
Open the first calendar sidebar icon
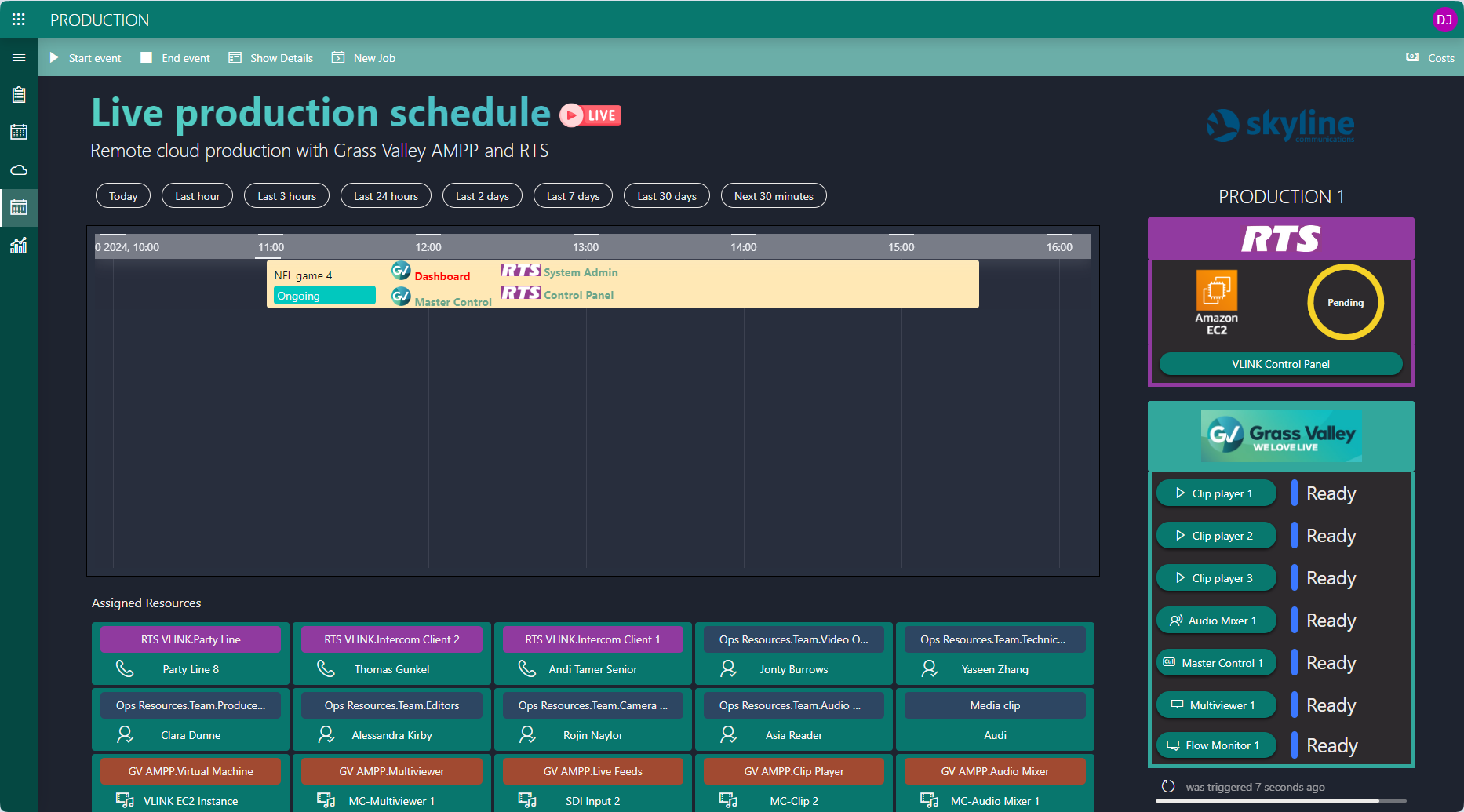pyautogui.click(x=19, y=132)
